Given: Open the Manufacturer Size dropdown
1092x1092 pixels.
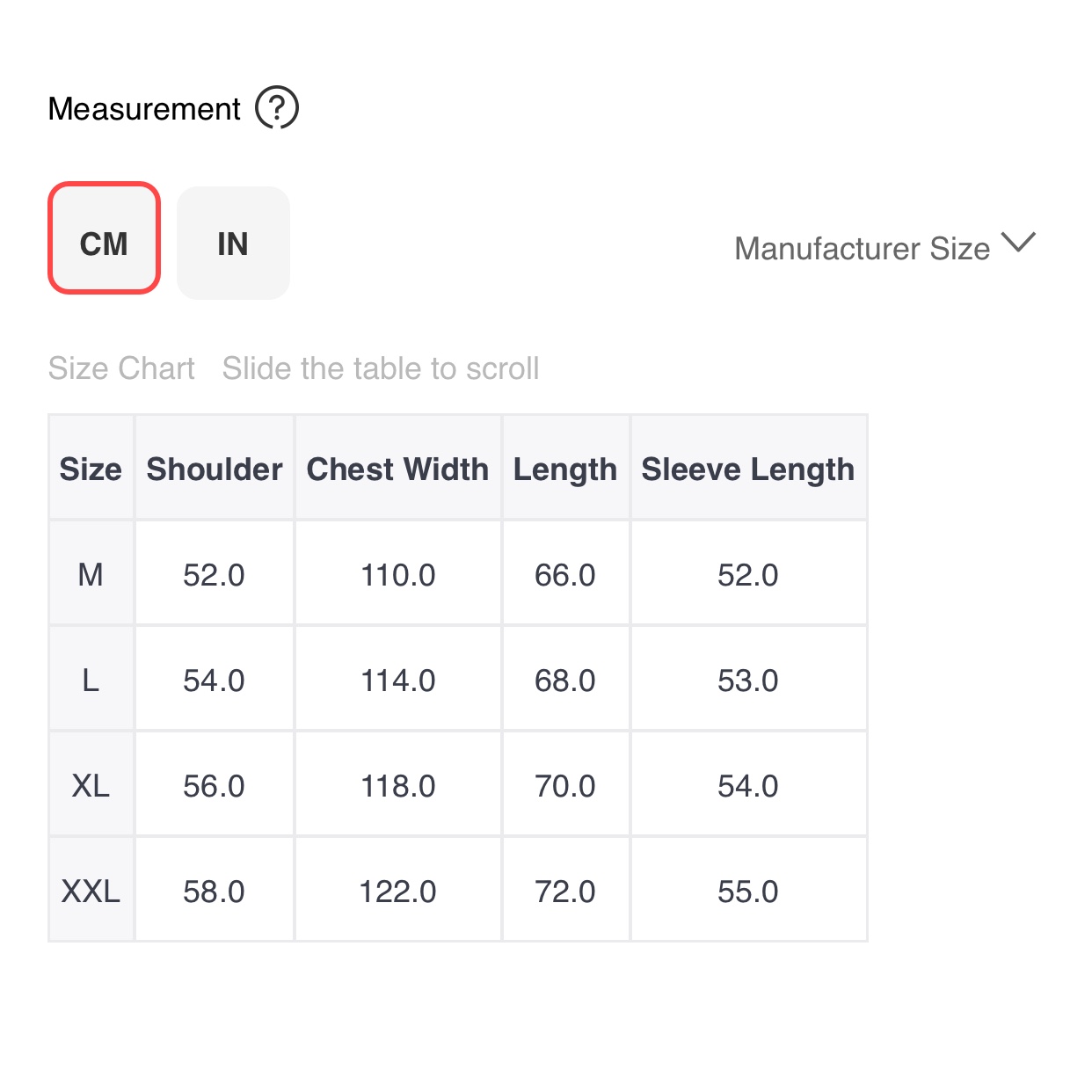Looking at the screenshot, I should point(863,249).
